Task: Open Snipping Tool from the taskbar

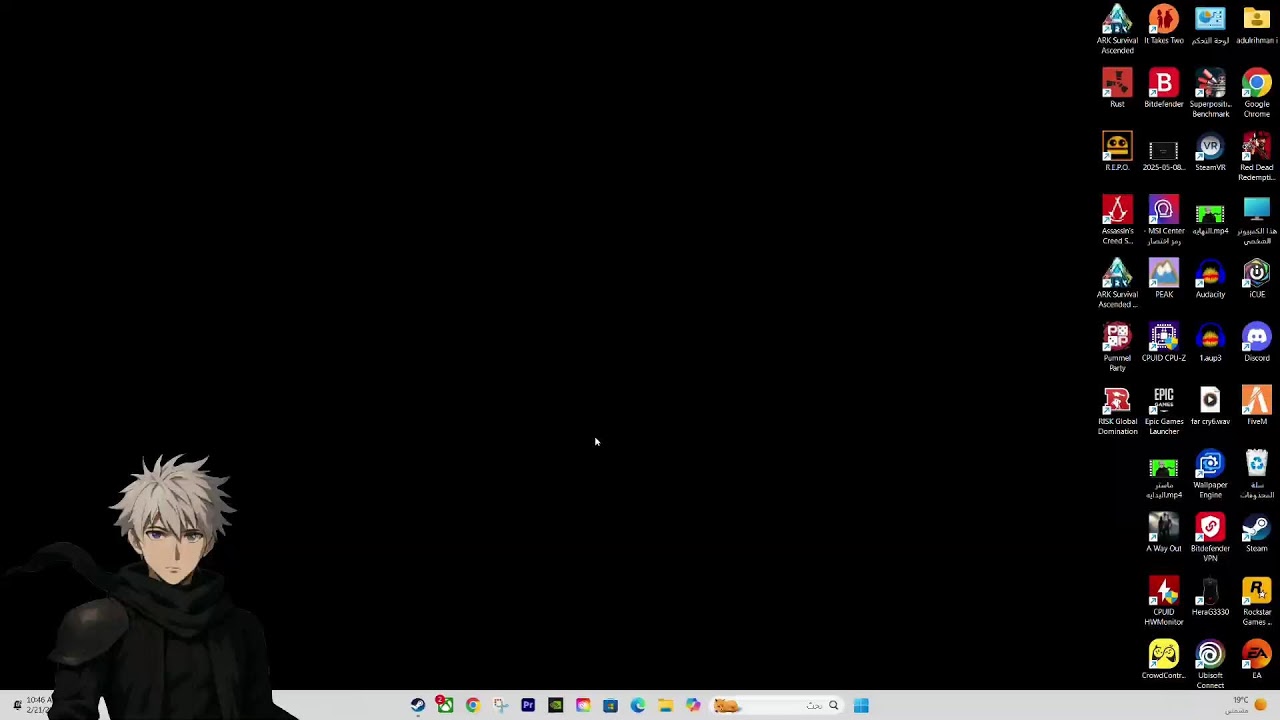Action: 500,705
